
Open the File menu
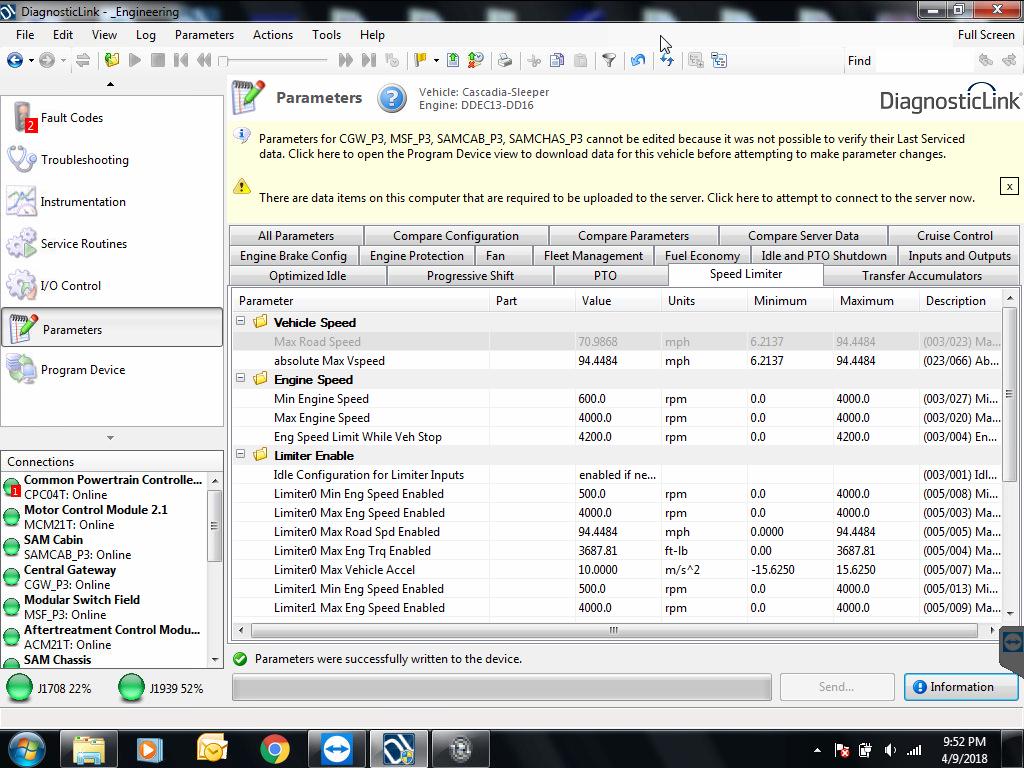25,35
